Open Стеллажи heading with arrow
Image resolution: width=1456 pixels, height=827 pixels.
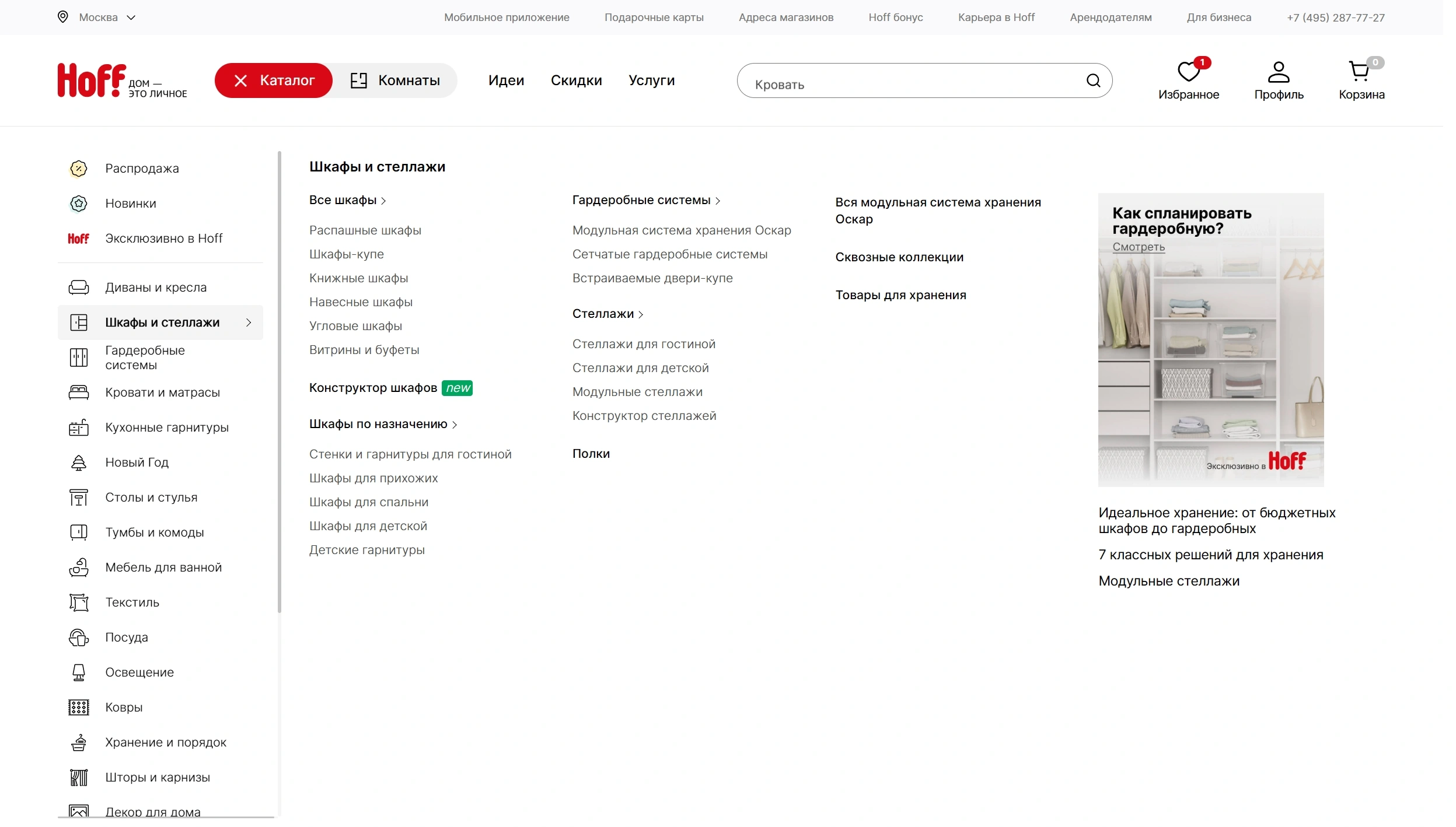[x=607, y=314]
